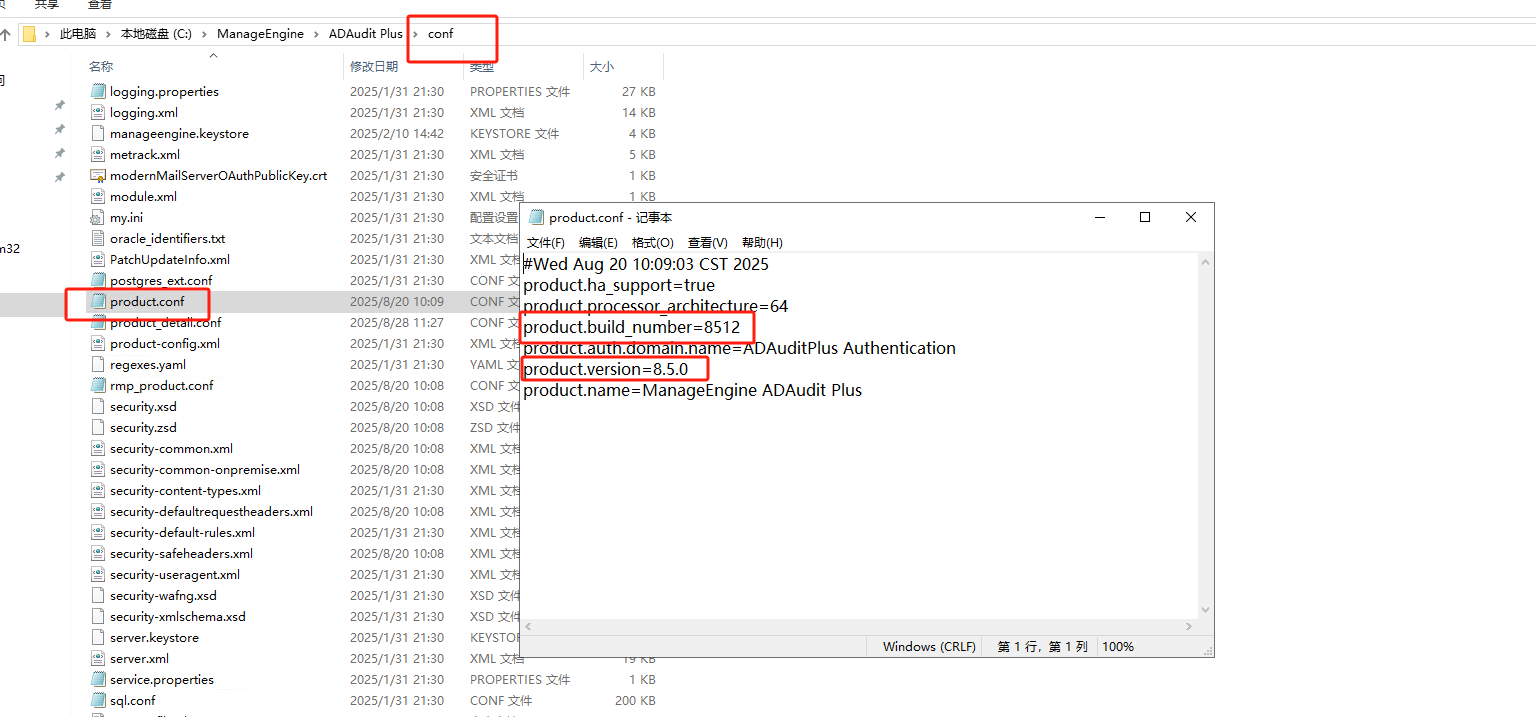Screen dimensions: 1536x717
Task: Click the ADAudit Plus breadcrumb segment
Action: click(x=366, y=33)
